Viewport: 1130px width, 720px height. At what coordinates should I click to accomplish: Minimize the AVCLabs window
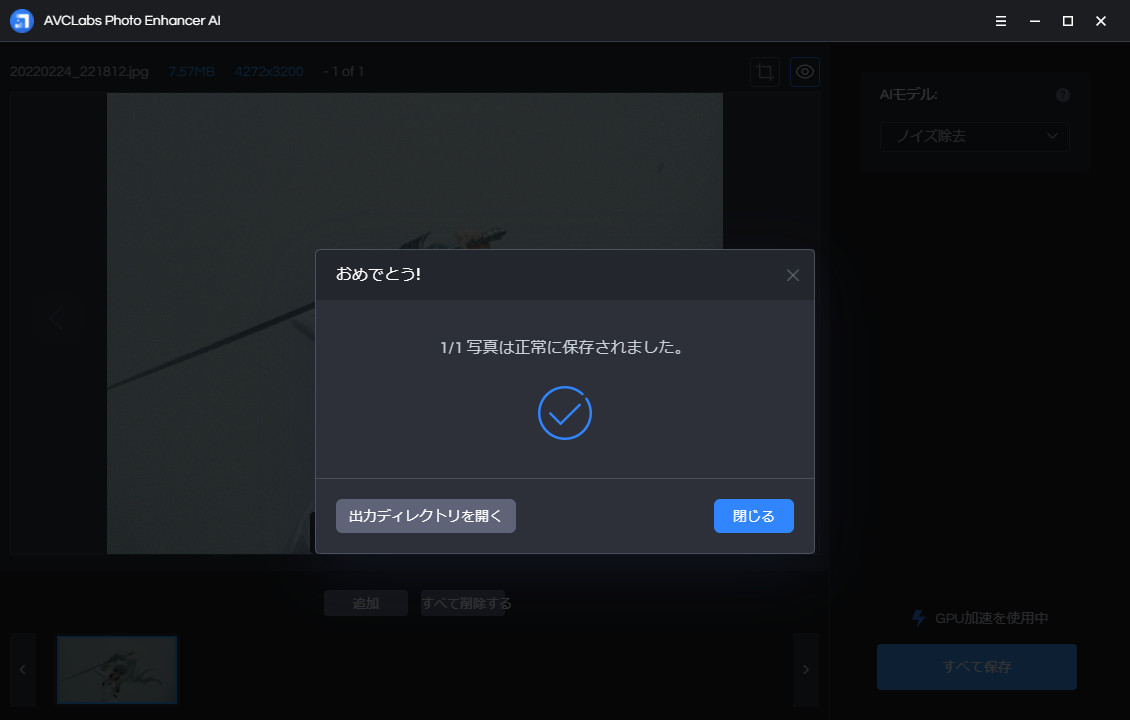tap(1035, 21)
